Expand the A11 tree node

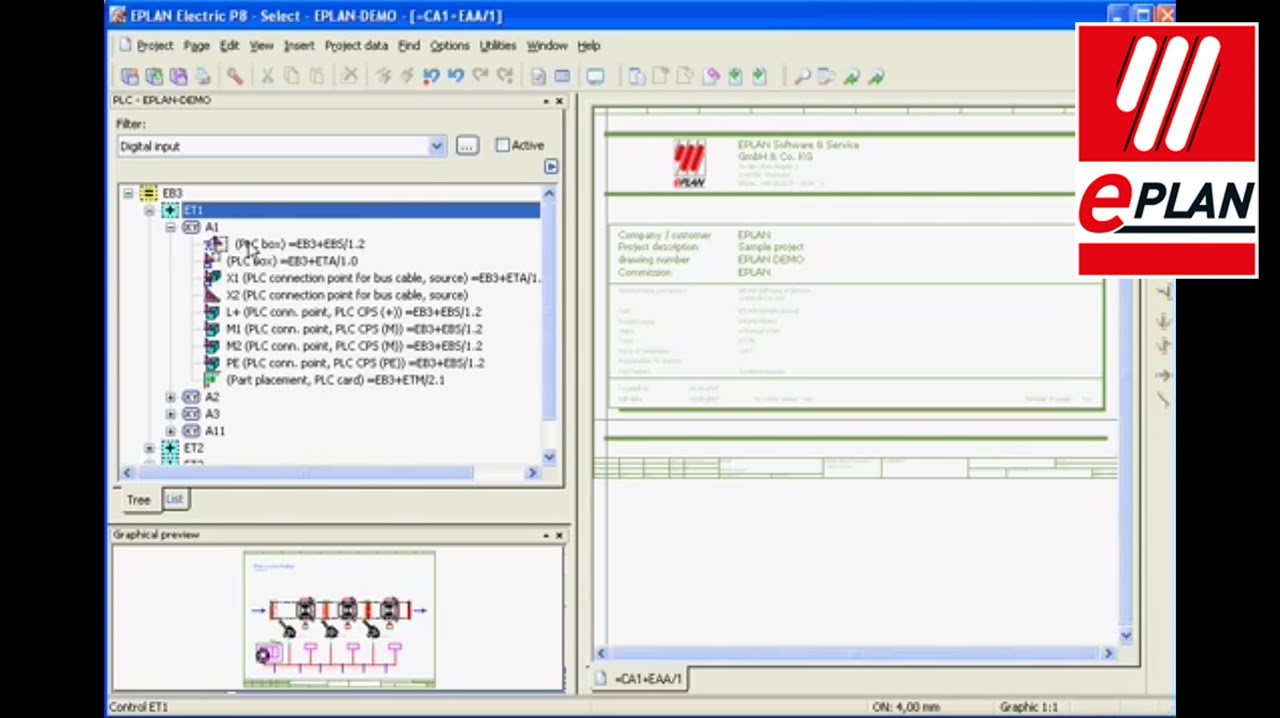(x=170, y=431)
